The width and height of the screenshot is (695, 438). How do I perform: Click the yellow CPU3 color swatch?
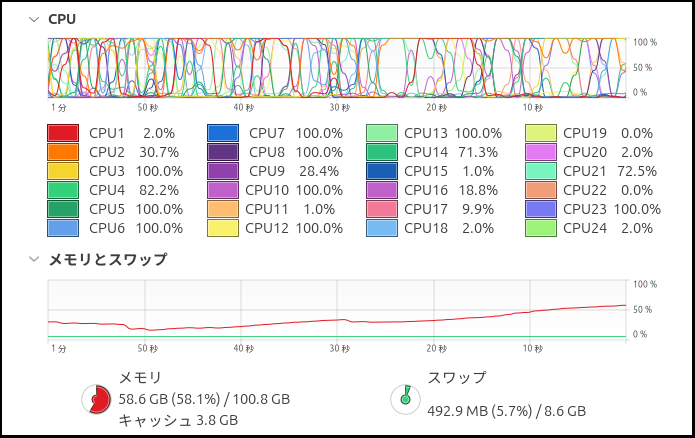(63, 171)
